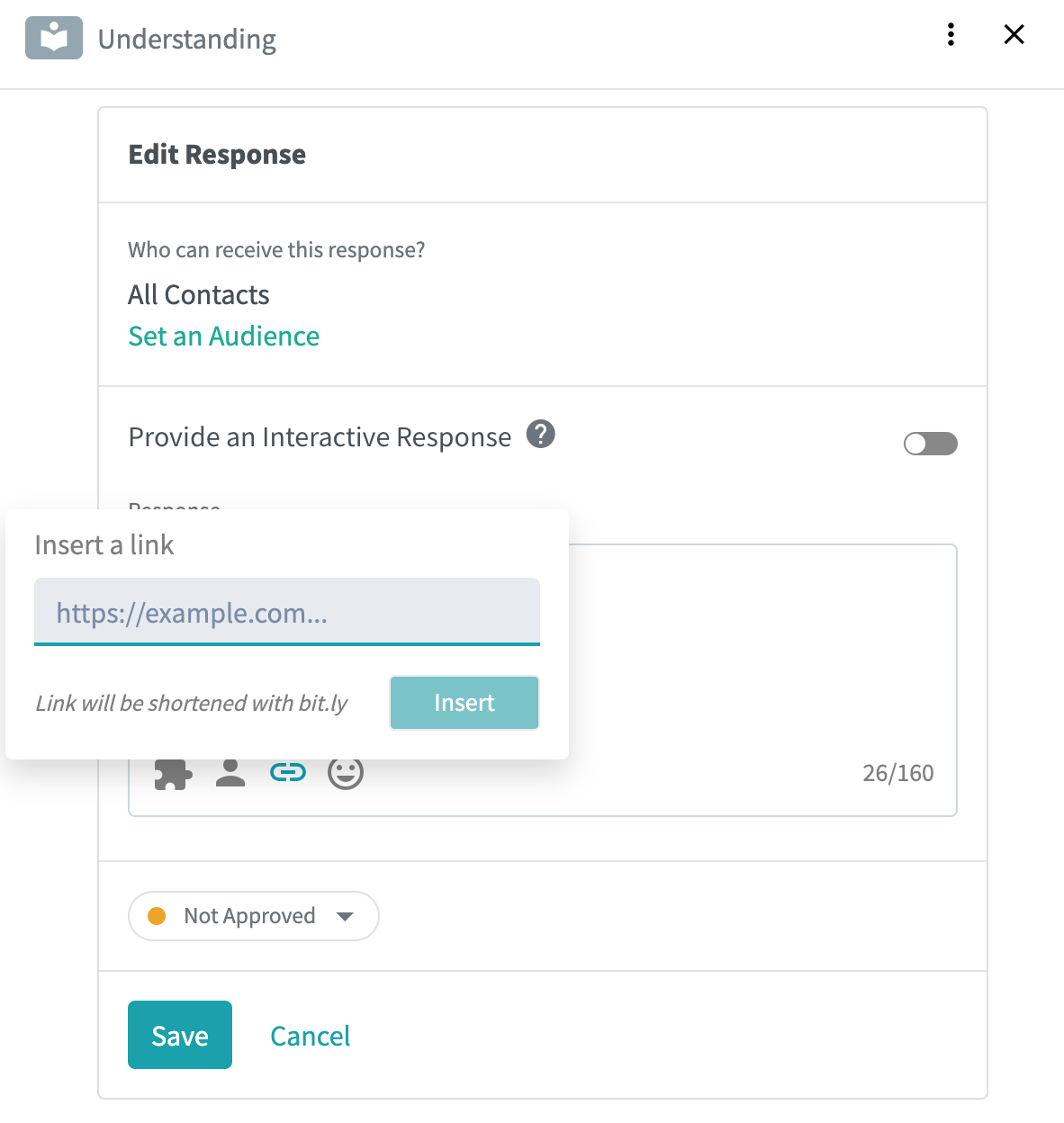Click the arrow beside Not Approved
The image size is (1064, 1123).
345,917
